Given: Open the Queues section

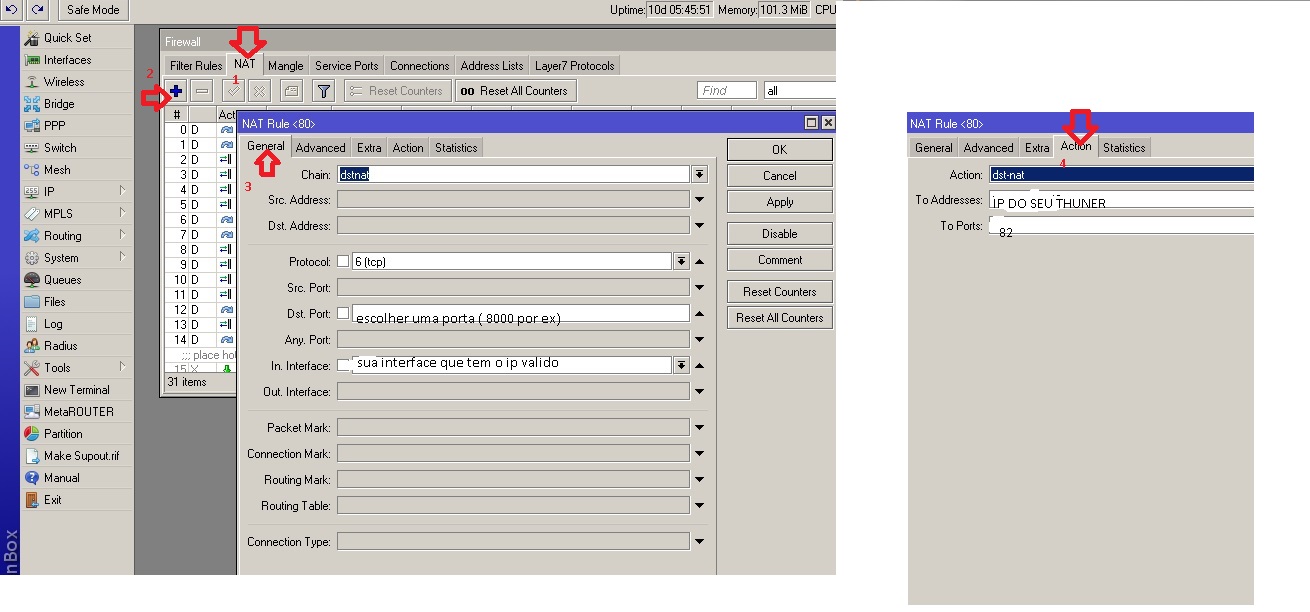Looking at the screenshot, I should 62,279.
